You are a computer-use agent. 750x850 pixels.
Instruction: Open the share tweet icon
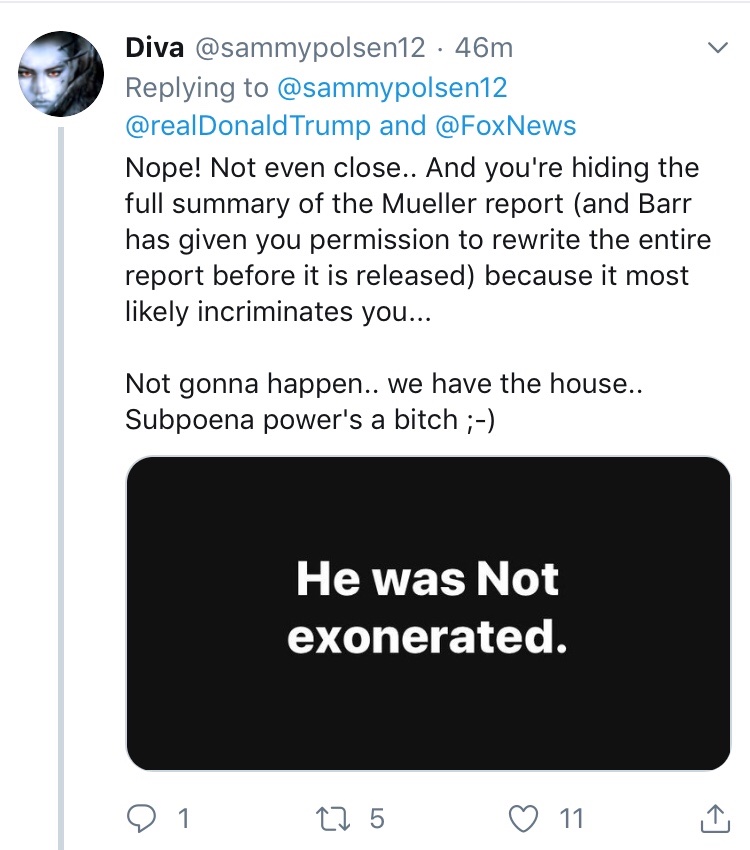click(715, 818)
